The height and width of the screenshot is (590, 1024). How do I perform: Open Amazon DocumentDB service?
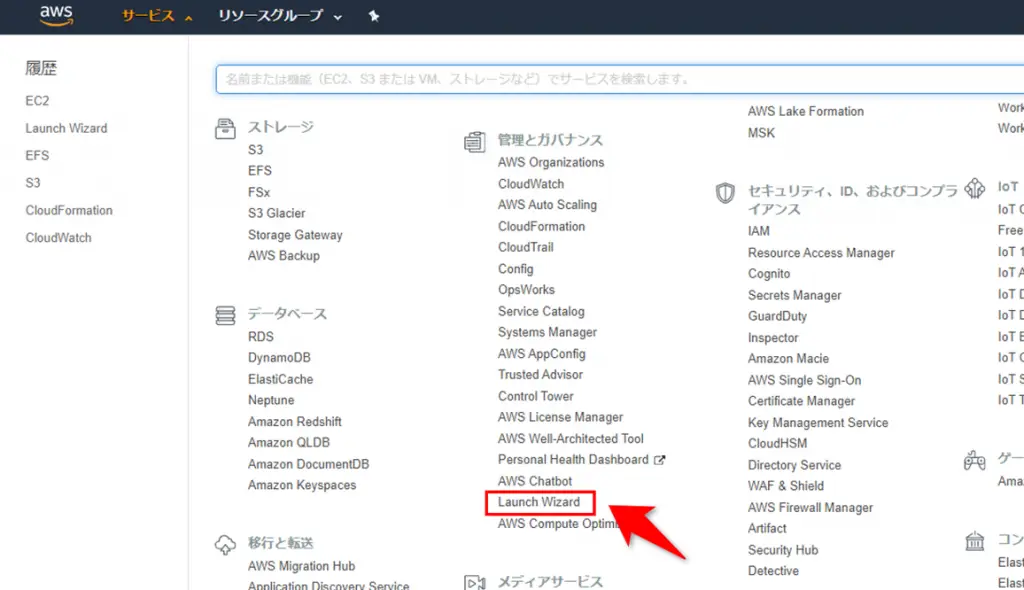click(308, 464)
